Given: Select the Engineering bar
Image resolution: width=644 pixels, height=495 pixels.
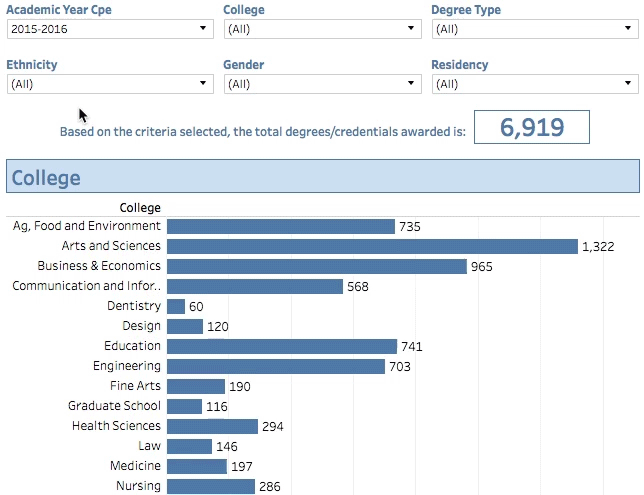Looking at the screenshot, I should coord(276,366).
